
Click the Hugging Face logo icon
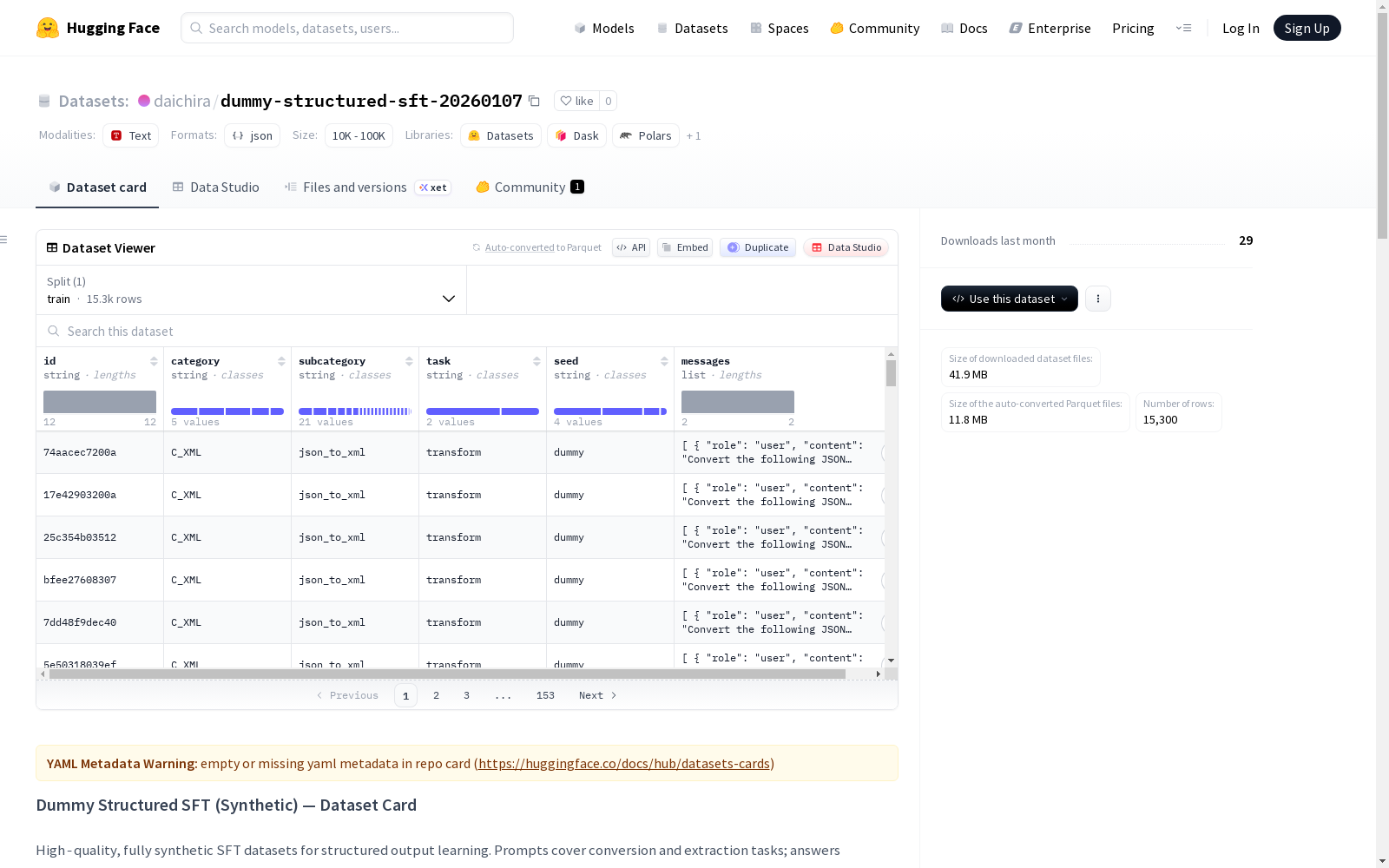[x=48, y=28]
